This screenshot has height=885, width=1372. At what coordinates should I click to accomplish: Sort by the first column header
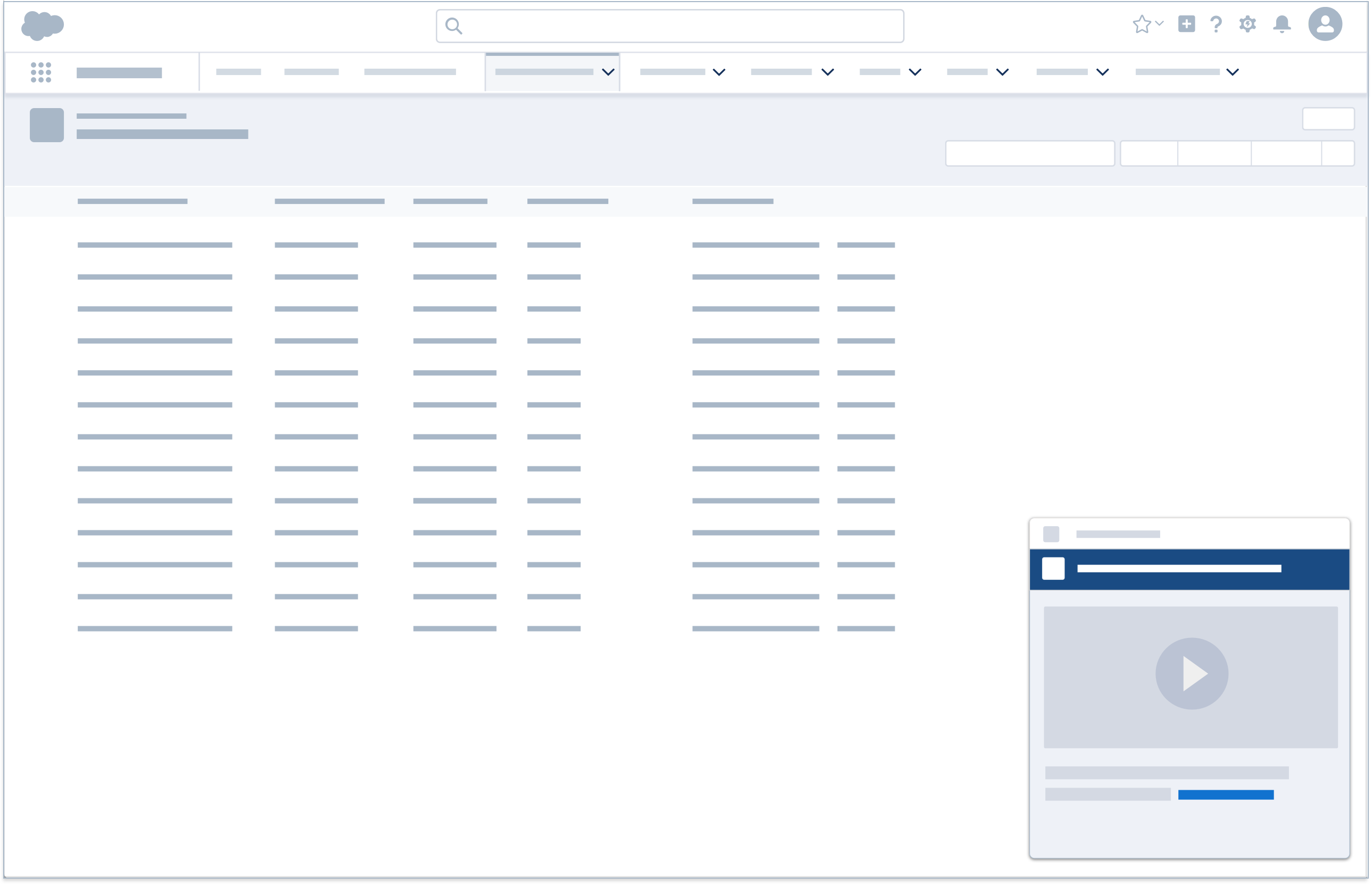pyautogui.click(x=131, y=201)
